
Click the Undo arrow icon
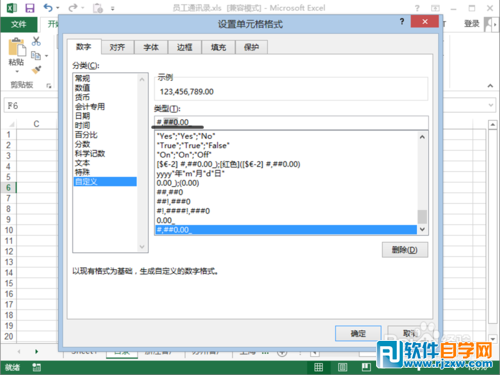point(48,8)
